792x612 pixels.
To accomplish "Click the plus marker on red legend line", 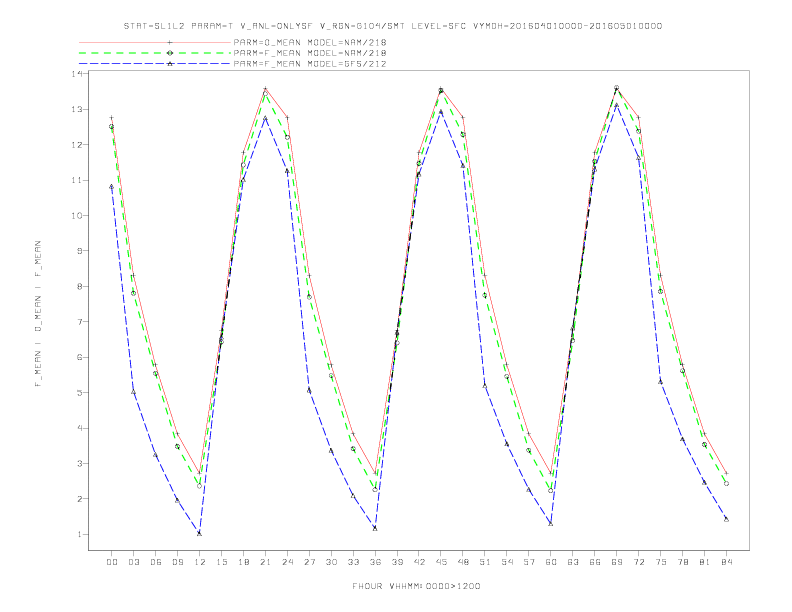I will [170, 42].
